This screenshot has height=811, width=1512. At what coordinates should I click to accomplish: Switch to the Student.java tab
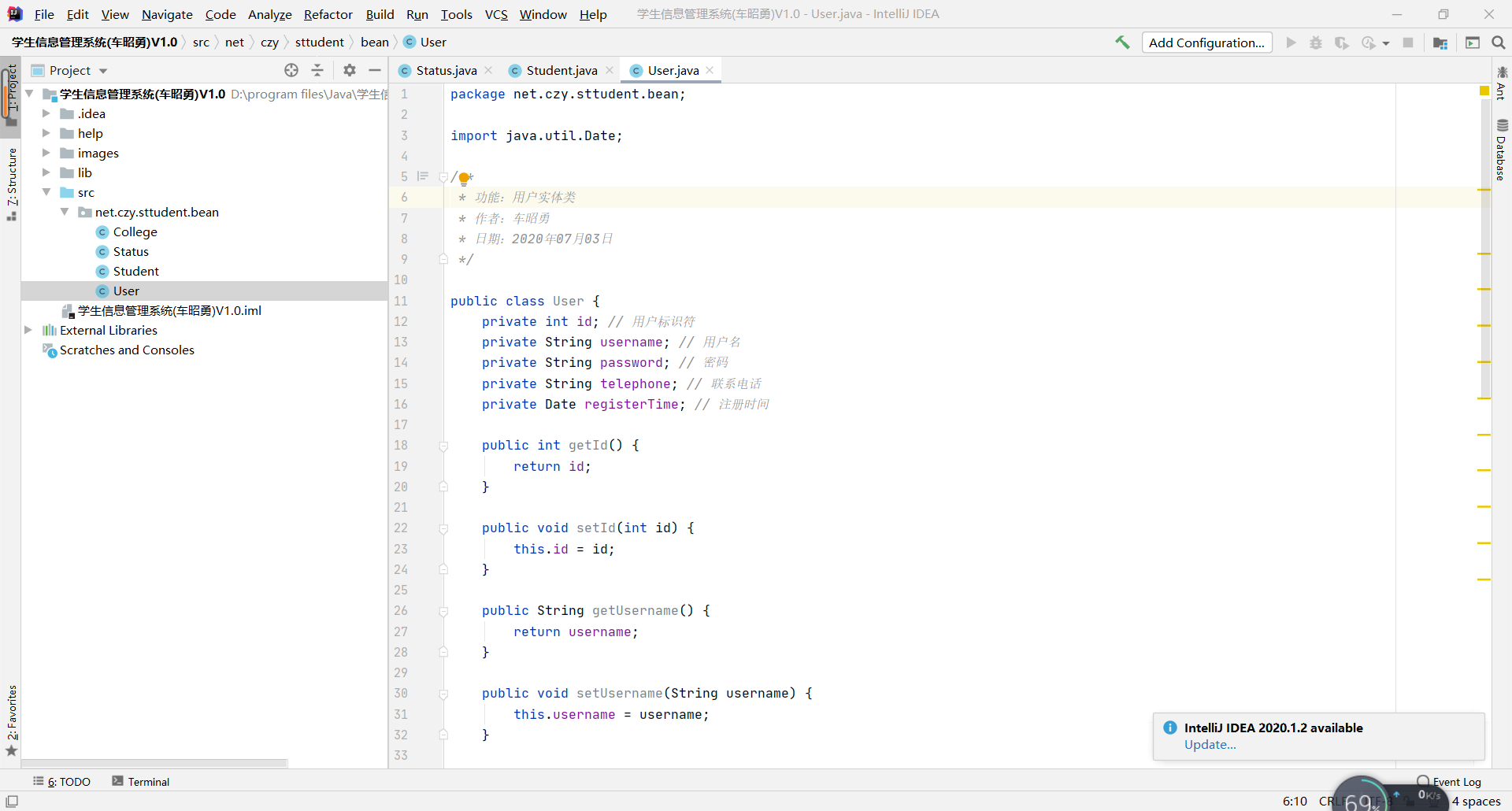tap(561, 70)
